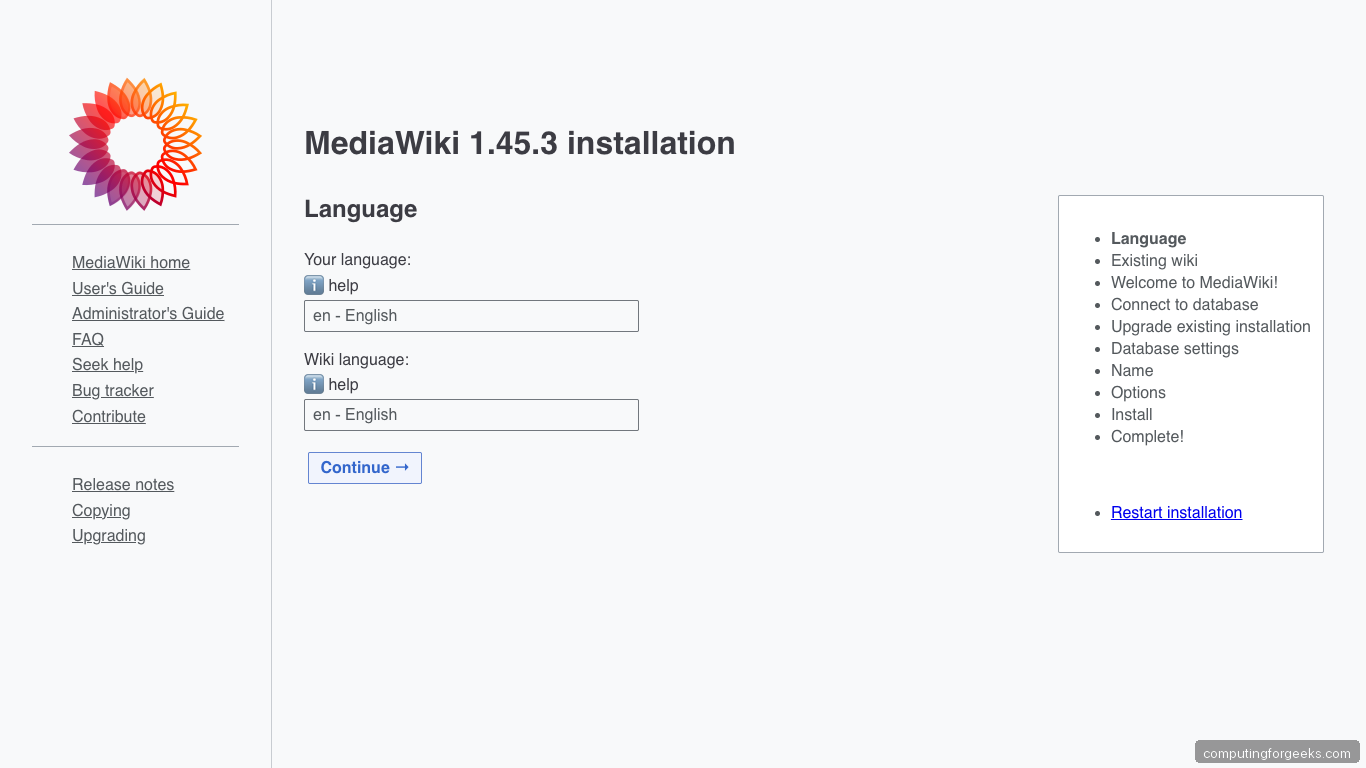Screen dimensions: 1366x768
Task: View the Release notes
Action: point(123,484)
